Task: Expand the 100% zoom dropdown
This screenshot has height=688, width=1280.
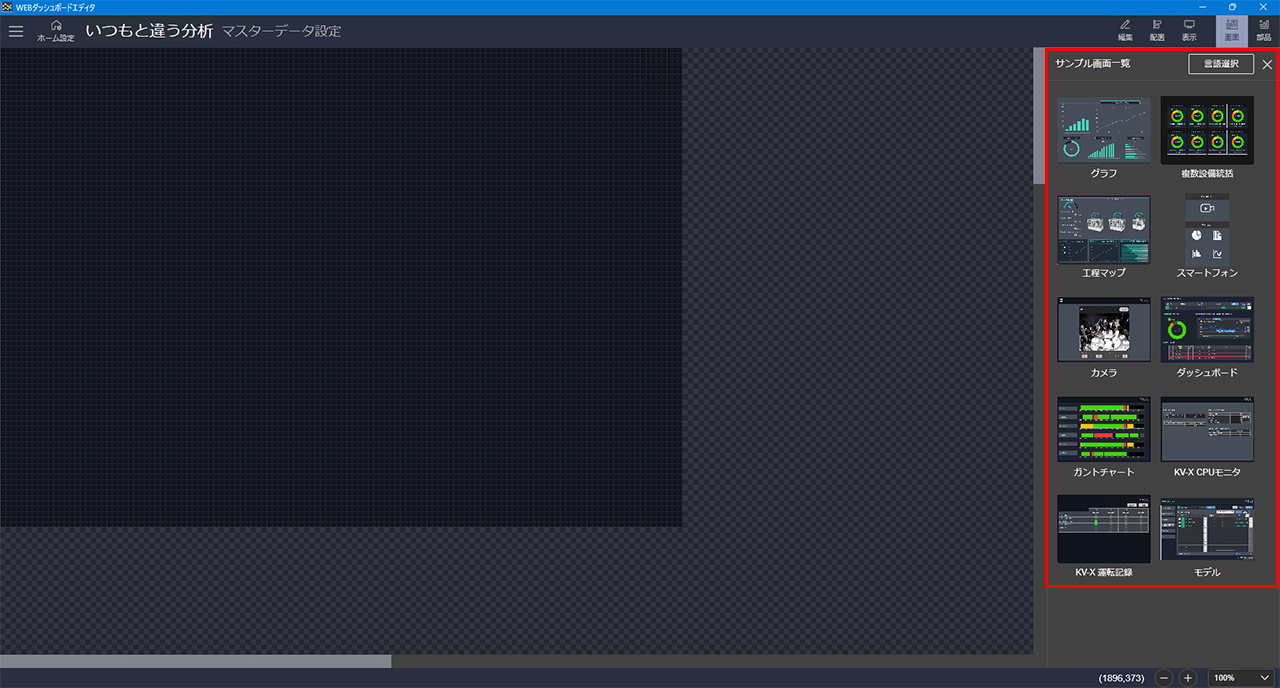Action: [1242, 678]
